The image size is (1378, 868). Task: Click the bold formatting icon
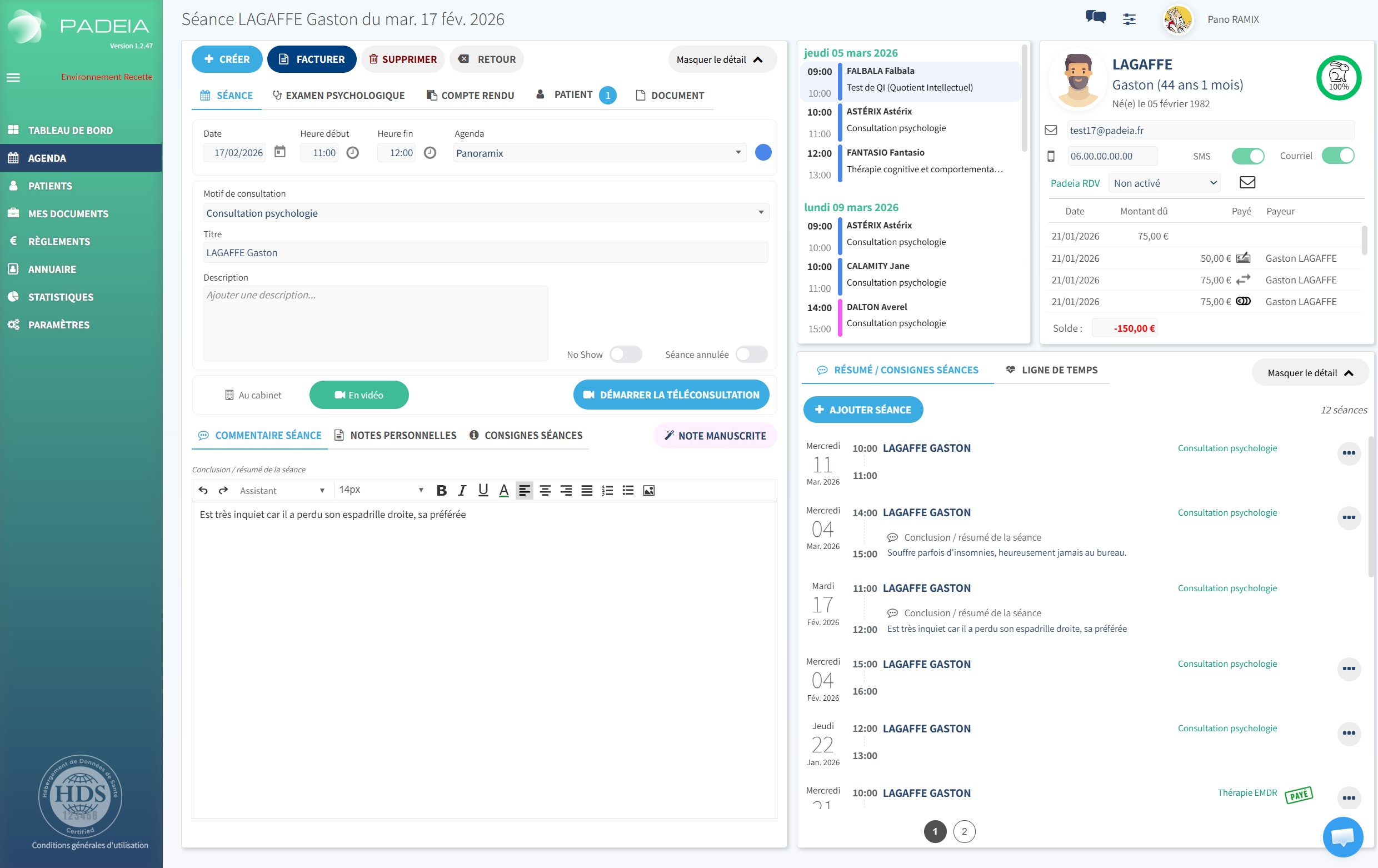coord(441,490)
